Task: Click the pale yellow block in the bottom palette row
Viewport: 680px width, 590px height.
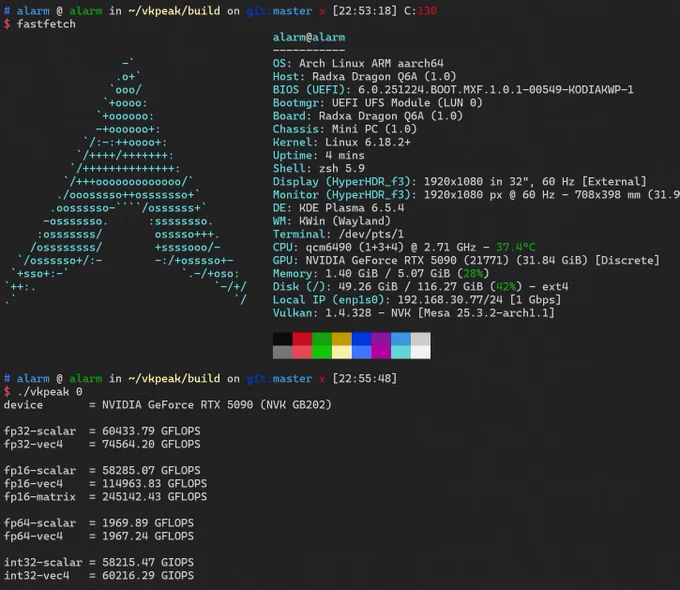Action: pyautogui.click(x=342, y=352)
